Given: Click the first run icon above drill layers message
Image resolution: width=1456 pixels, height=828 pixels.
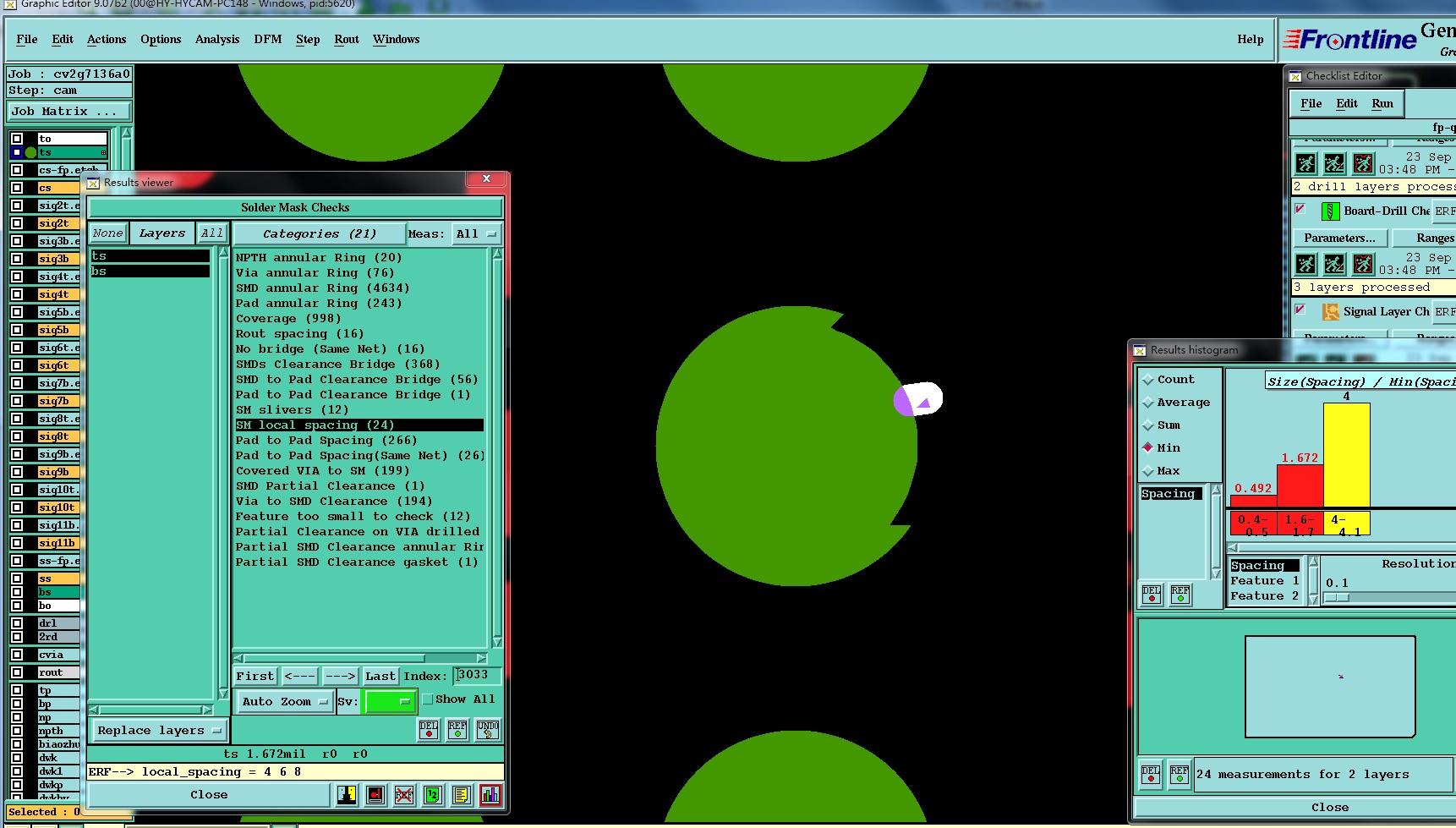Looking at the screenshot, I should (1306, 163).
